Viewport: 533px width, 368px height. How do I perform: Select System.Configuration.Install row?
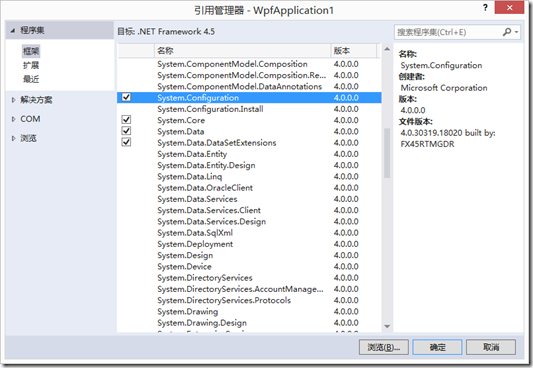pos(249,109)
